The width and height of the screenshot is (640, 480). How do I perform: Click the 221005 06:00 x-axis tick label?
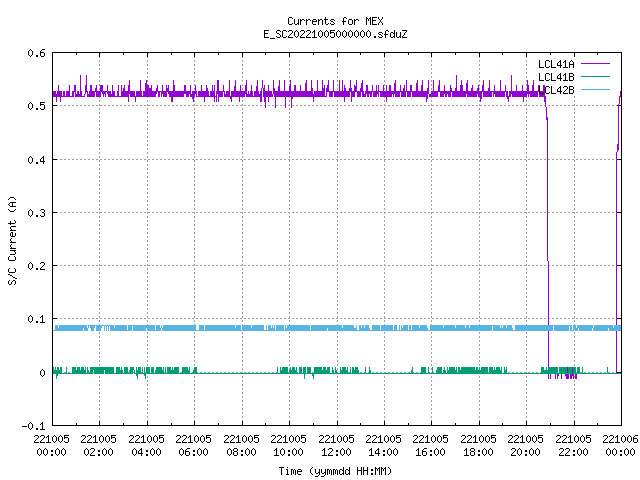[193, 445]
